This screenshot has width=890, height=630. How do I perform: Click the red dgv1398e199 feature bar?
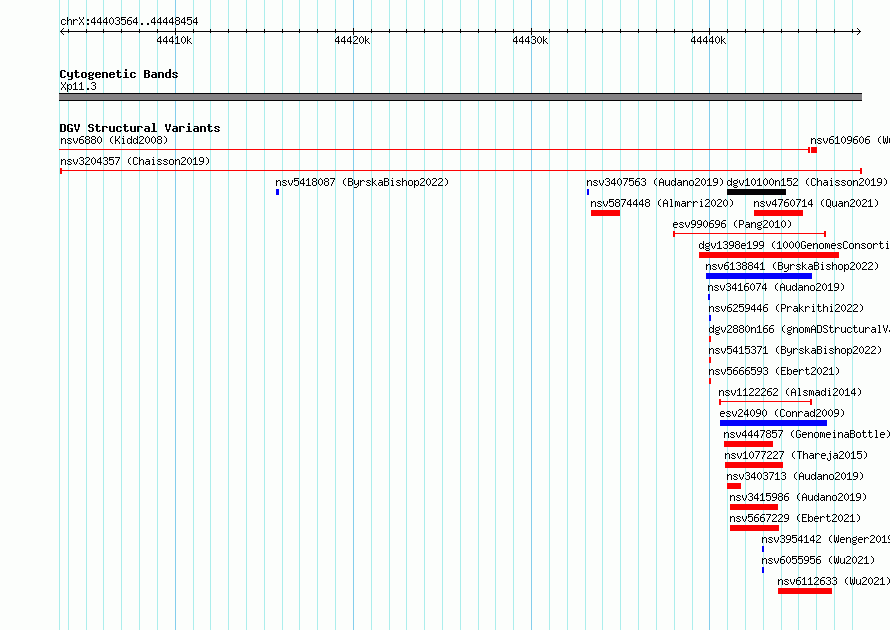click(x=769, y=255)
